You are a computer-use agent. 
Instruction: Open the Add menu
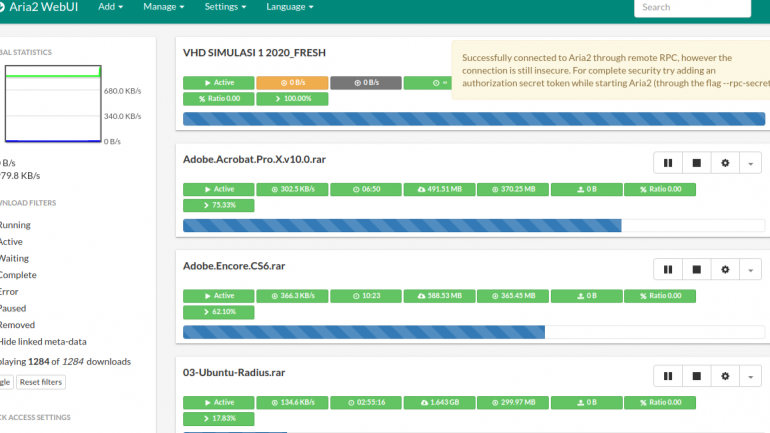point(110,7)
